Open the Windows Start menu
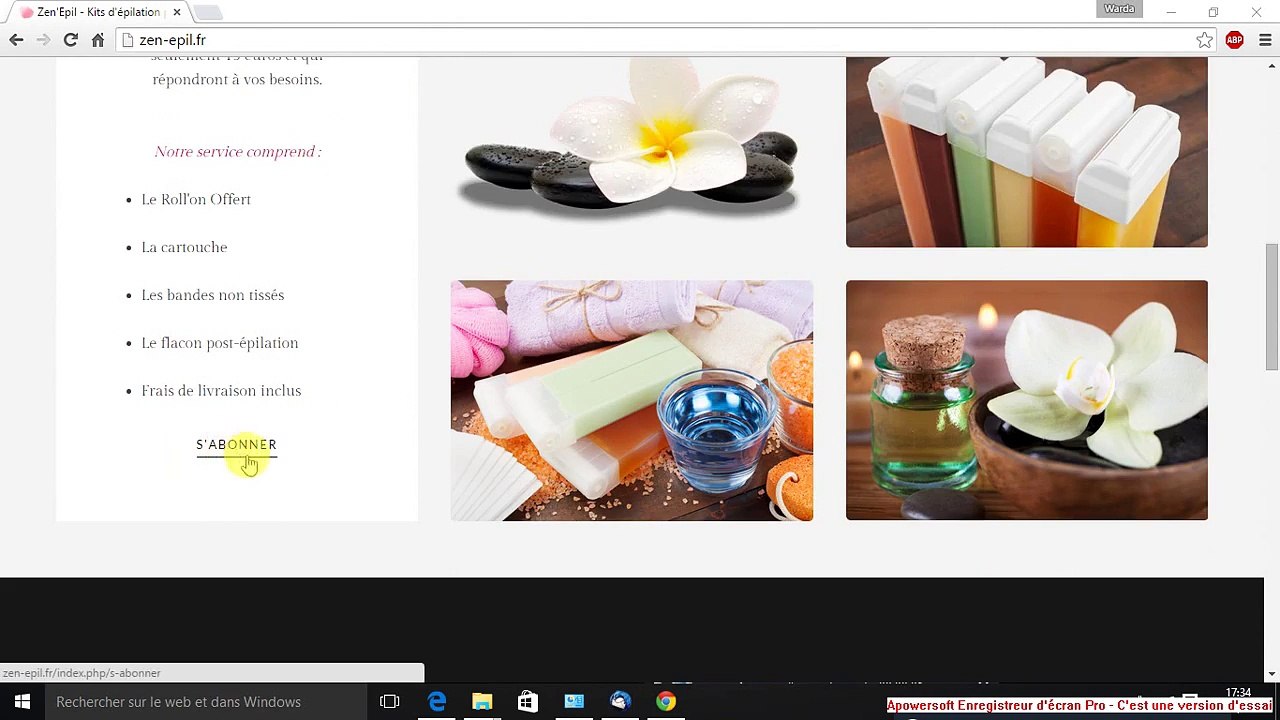Viewport: 1280px width, 720px height. click(22, 702)
